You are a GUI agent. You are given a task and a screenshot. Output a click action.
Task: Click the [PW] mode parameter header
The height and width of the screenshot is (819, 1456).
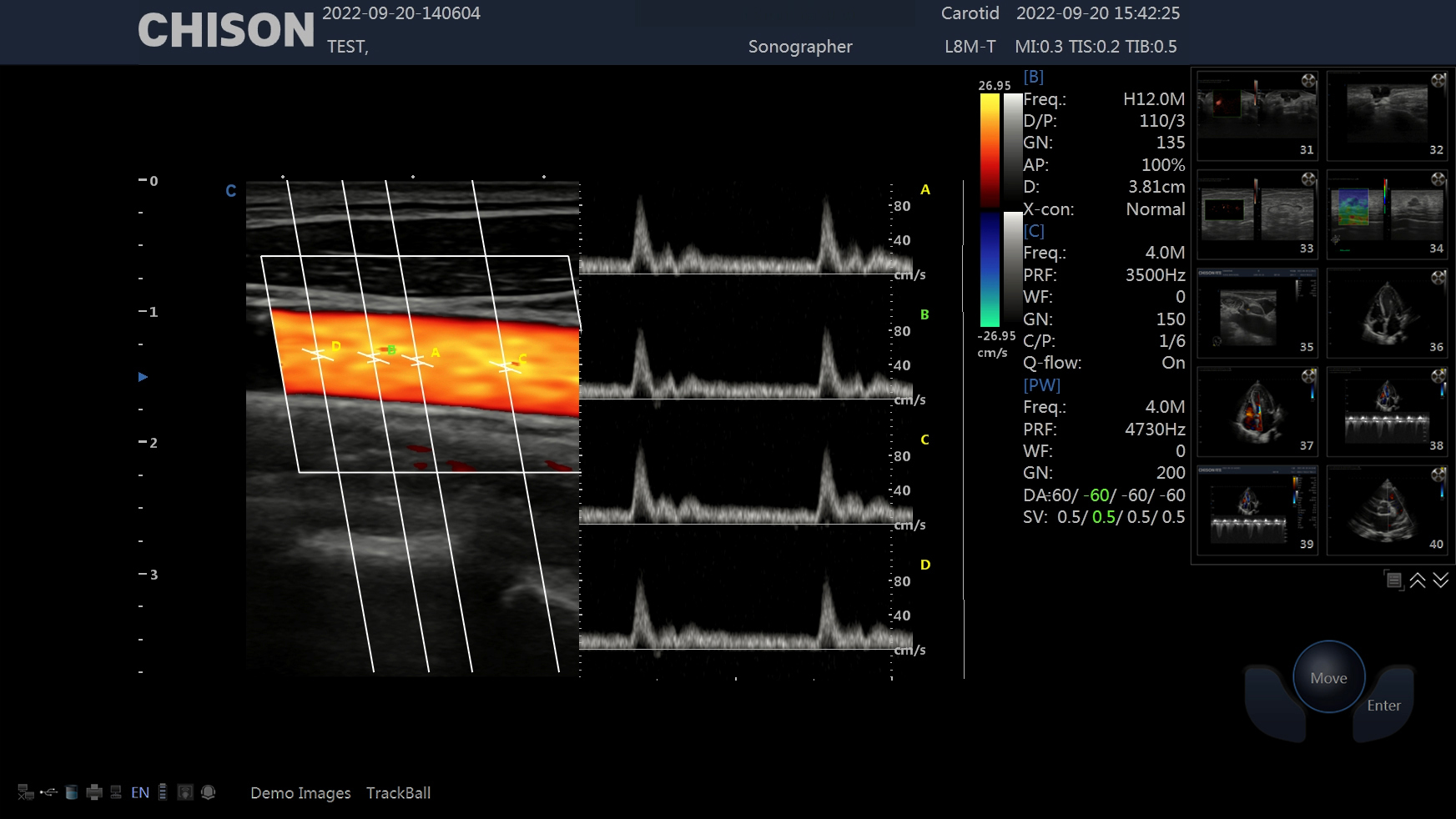point(1042,385)
